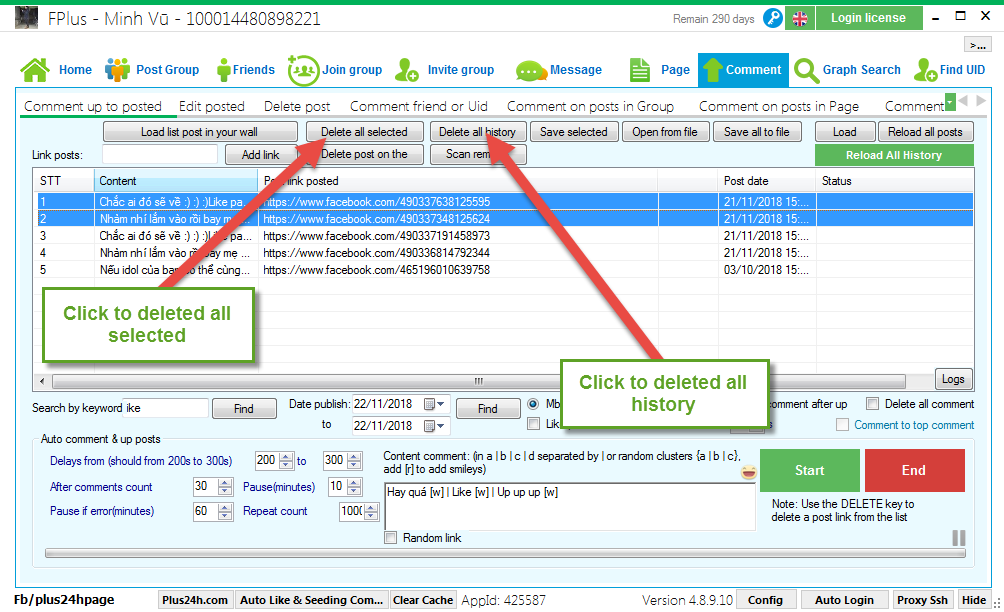
Task: Open the Home section
Action: [x=56, y=70]
